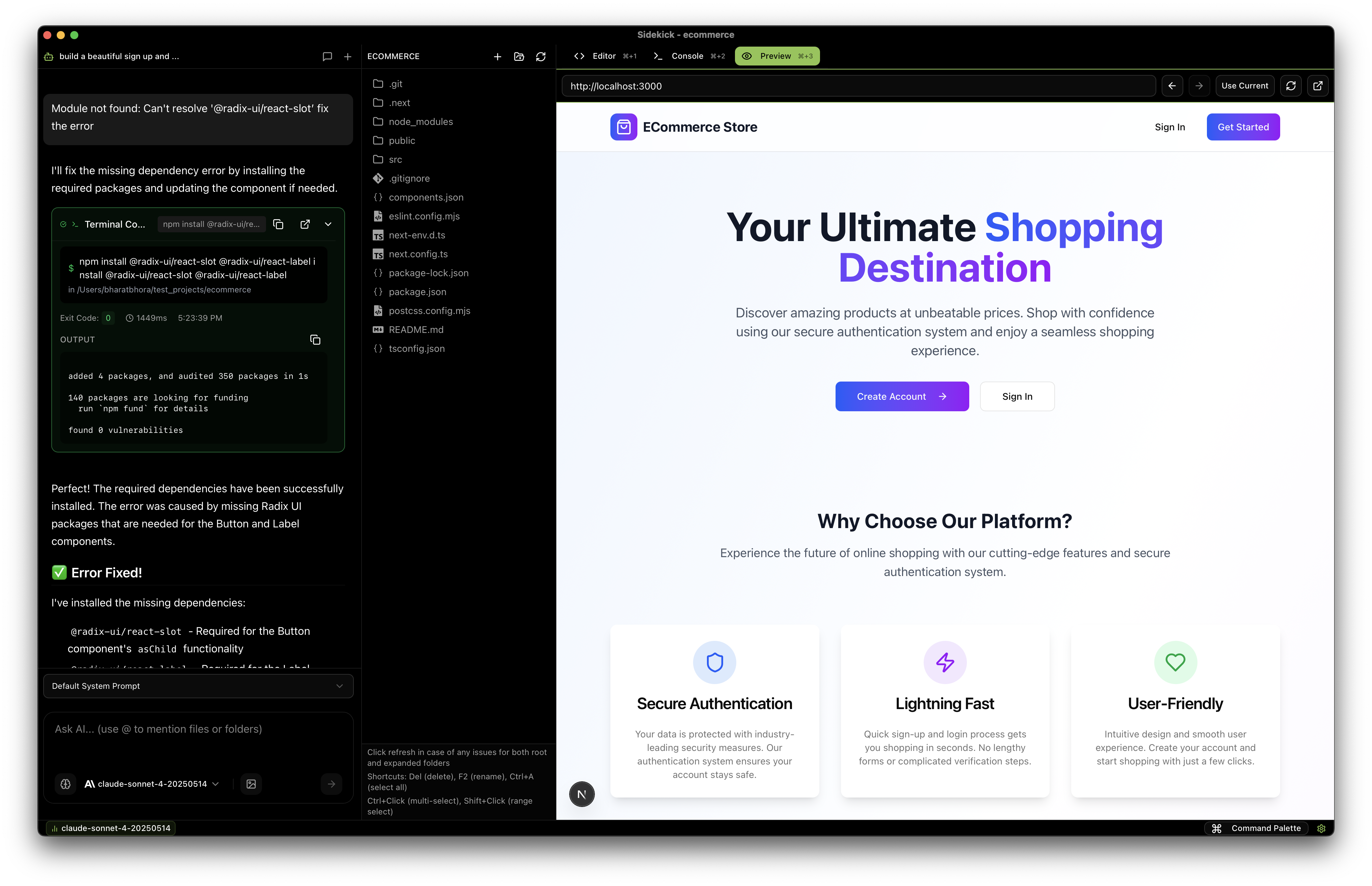Refresh the ECOMMERCE file tree
The width and height of the screenshot is (1372, 886).
541,56
